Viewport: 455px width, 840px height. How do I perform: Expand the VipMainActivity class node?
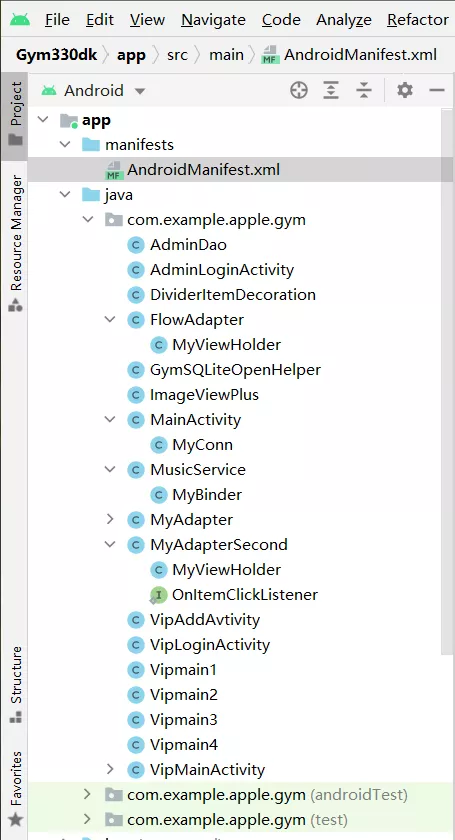click(110, 769)
